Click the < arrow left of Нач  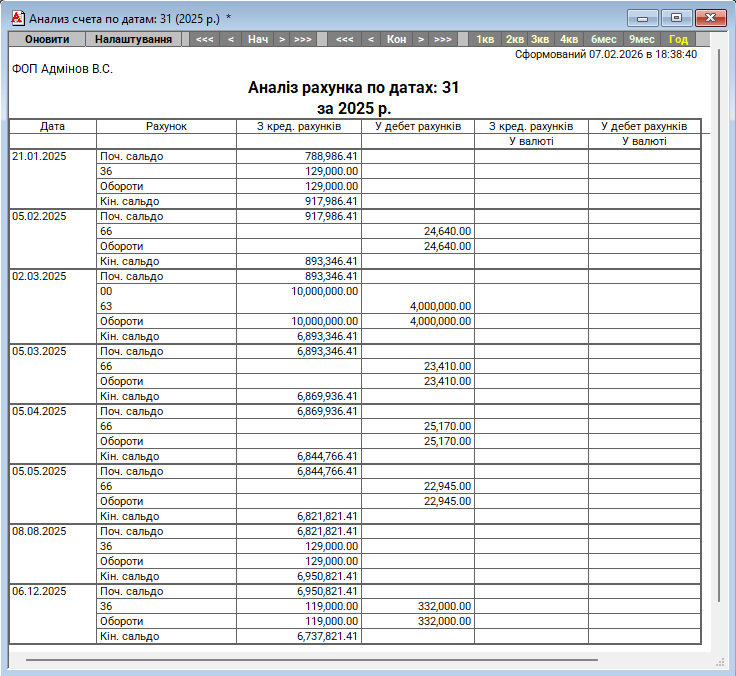coord(231,39)
